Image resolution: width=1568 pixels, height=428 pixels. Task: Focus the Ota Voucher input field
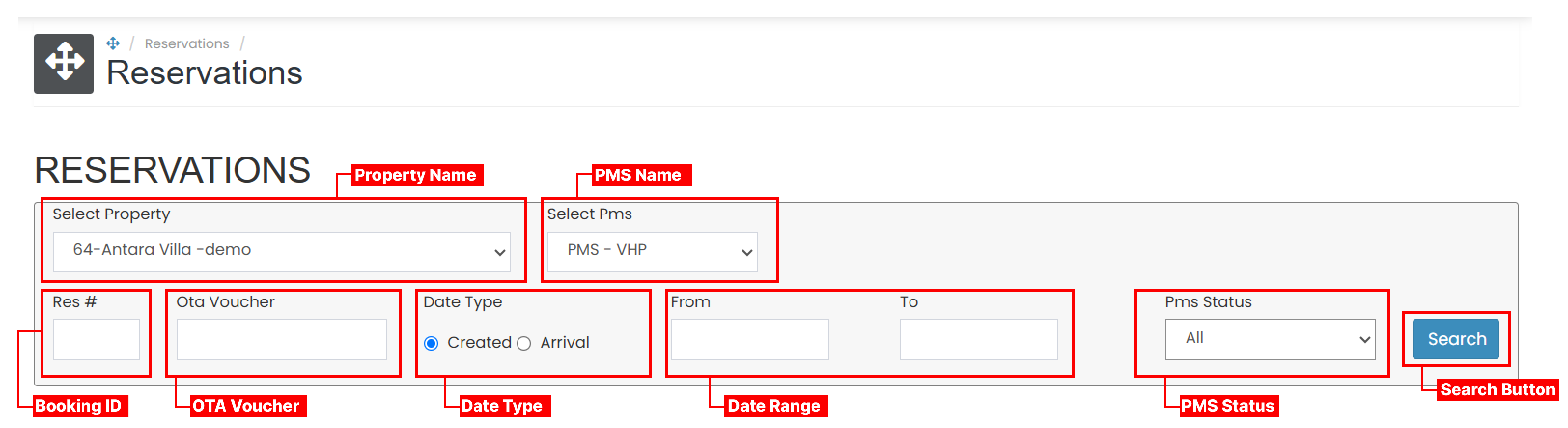[x=282, y=339]
